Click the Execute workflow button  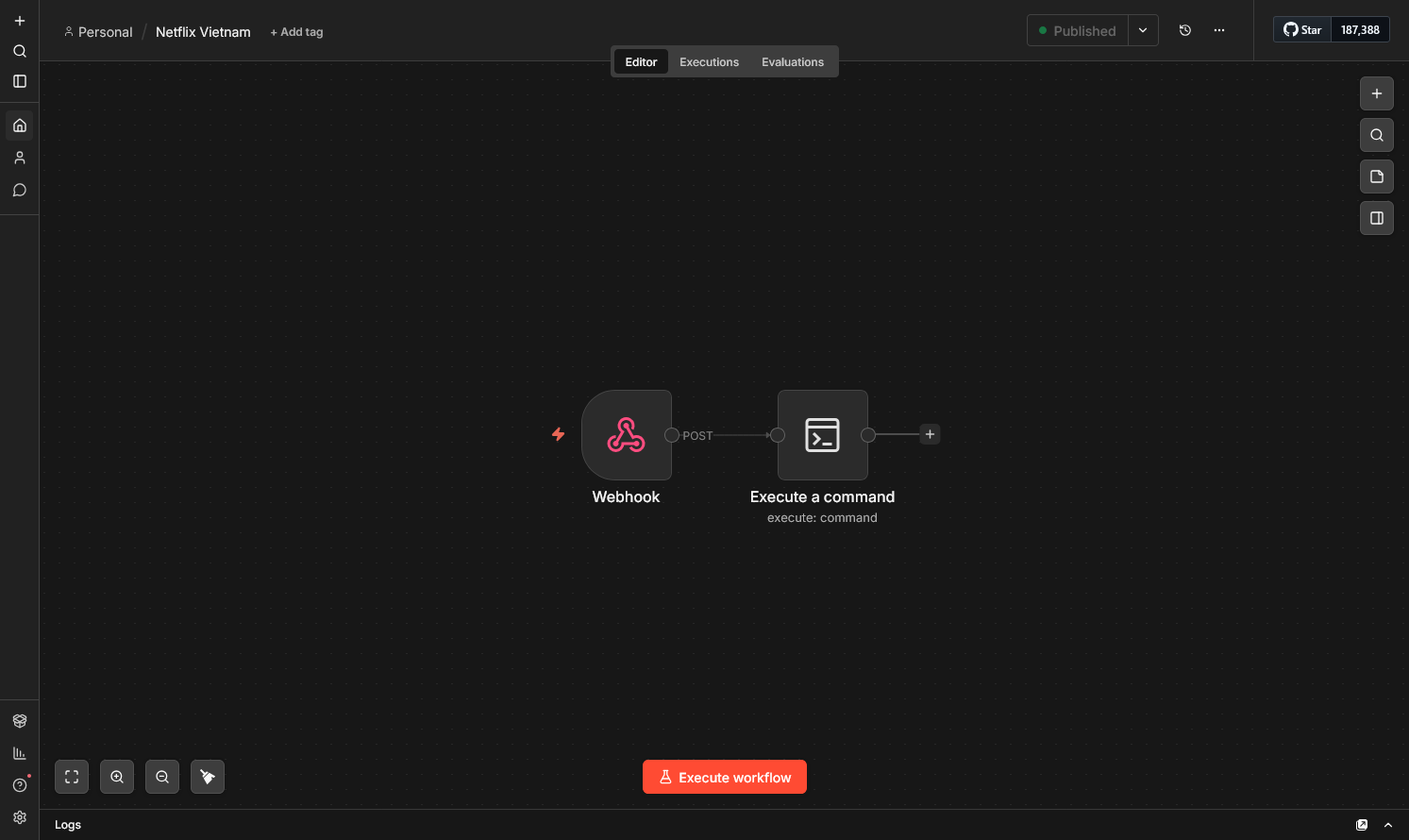(x=725, y=777)
